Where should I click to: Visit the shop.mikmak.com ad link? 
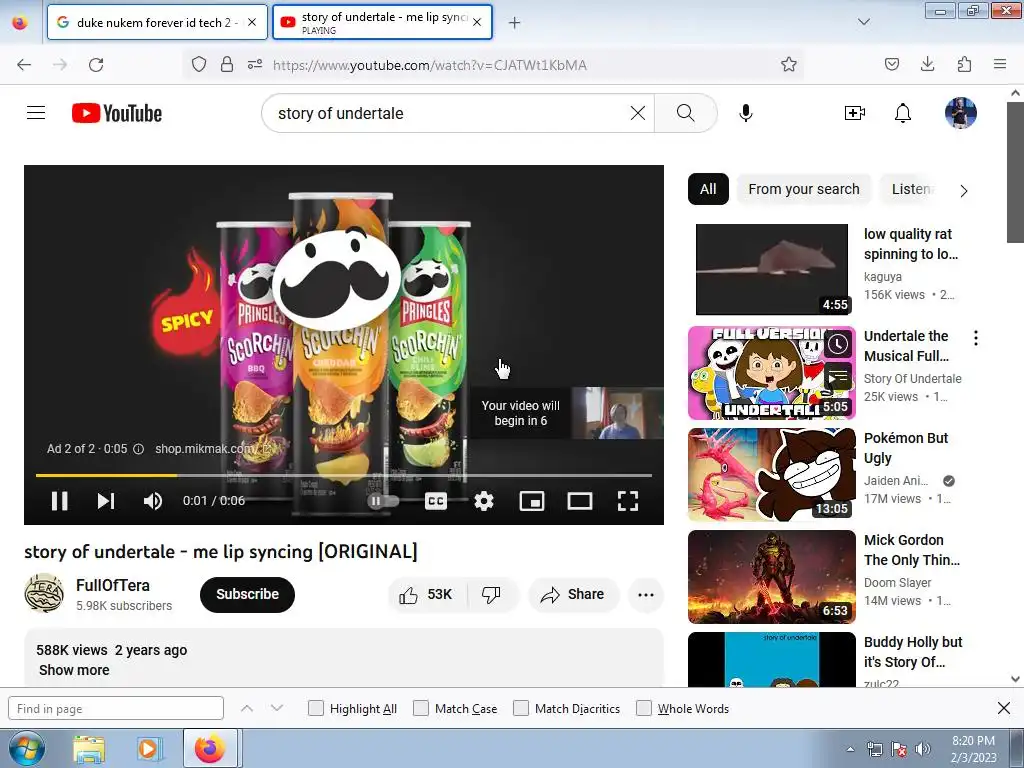point(212,449)
